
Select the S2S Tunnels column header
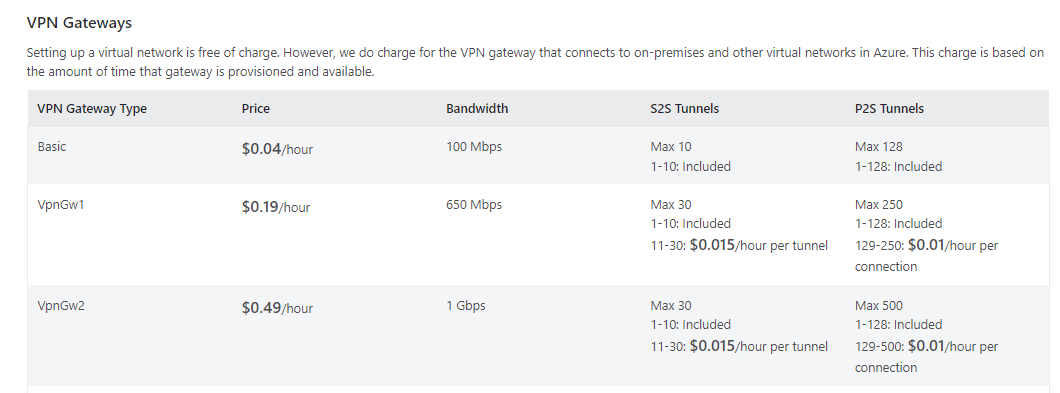tap(684, 108)
